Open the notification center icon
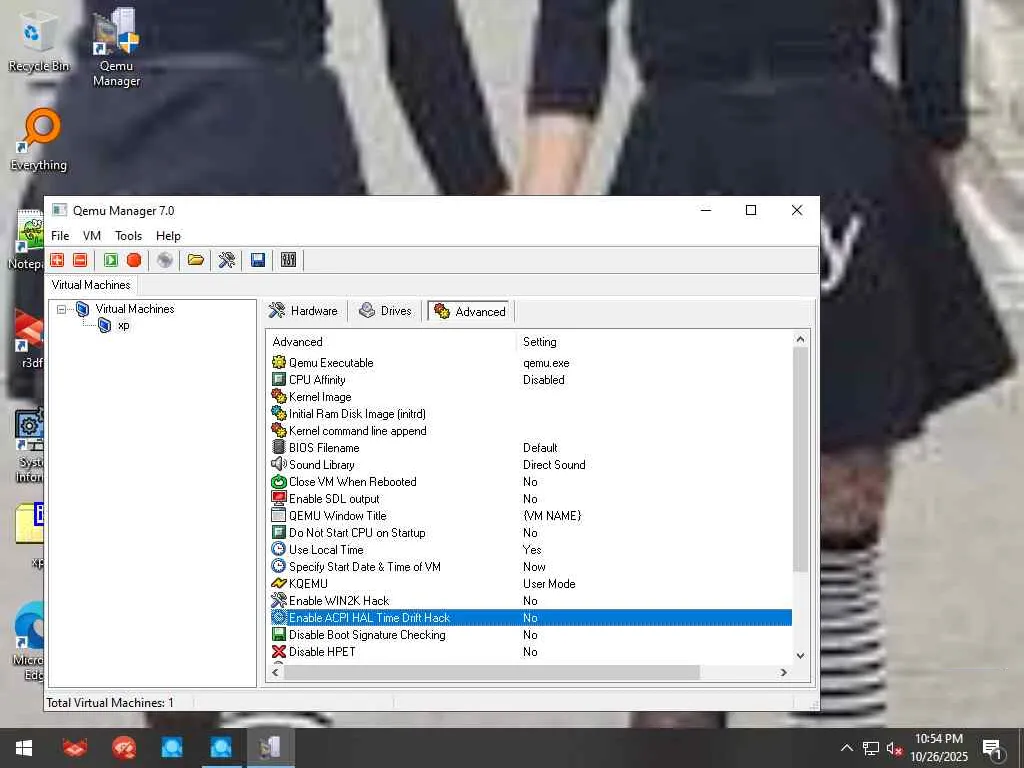Screen dimensions: 1024x768 click(x=993, y=748)
